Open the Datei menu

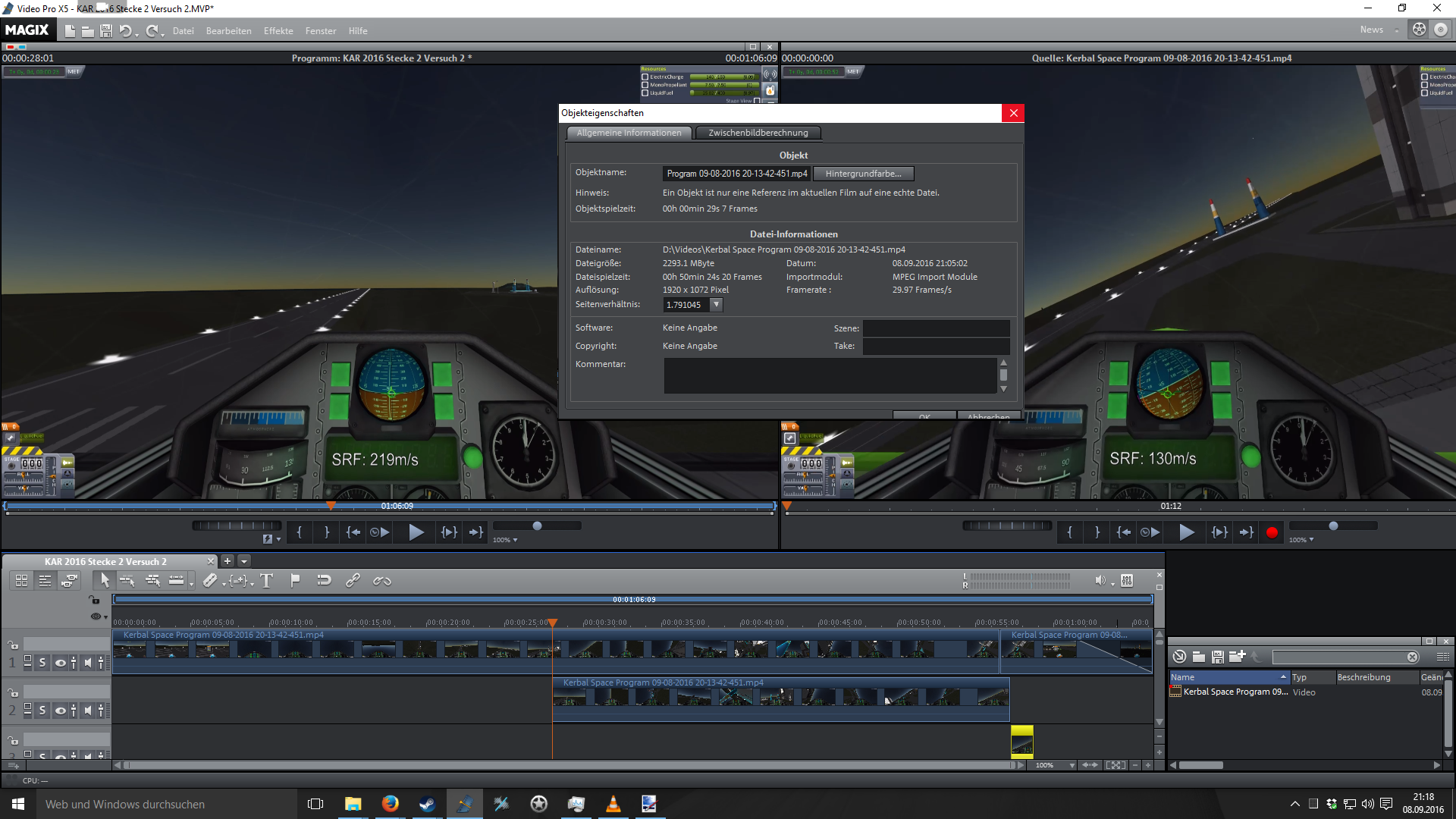[183, 31]
